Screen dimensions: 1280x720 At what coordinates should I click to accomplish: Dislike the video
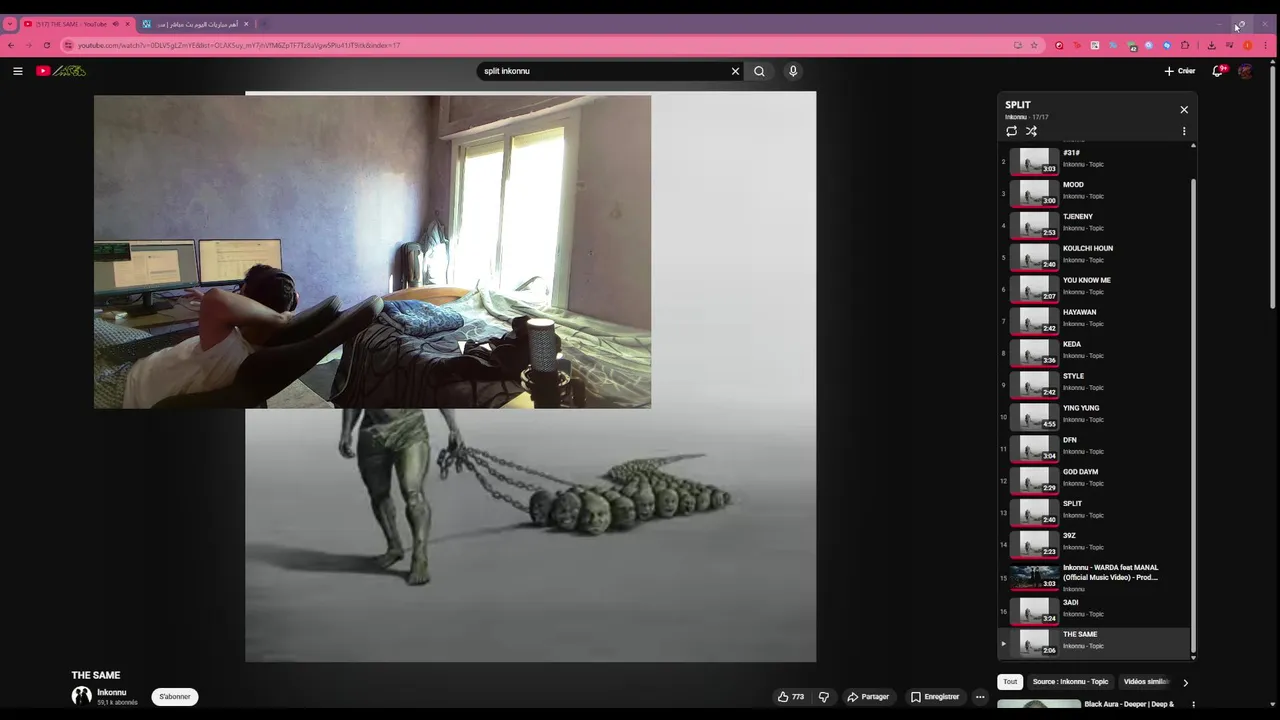pyautogui.click(x=824, y=697)
